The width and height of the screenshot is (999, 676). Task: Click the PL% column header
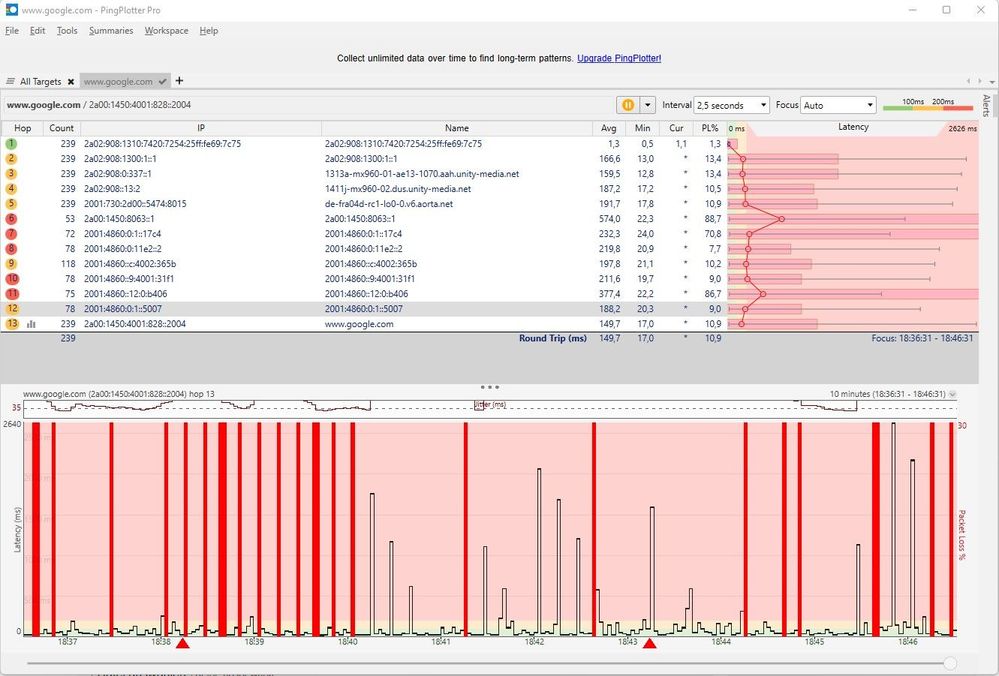click(x=710, y=128)
